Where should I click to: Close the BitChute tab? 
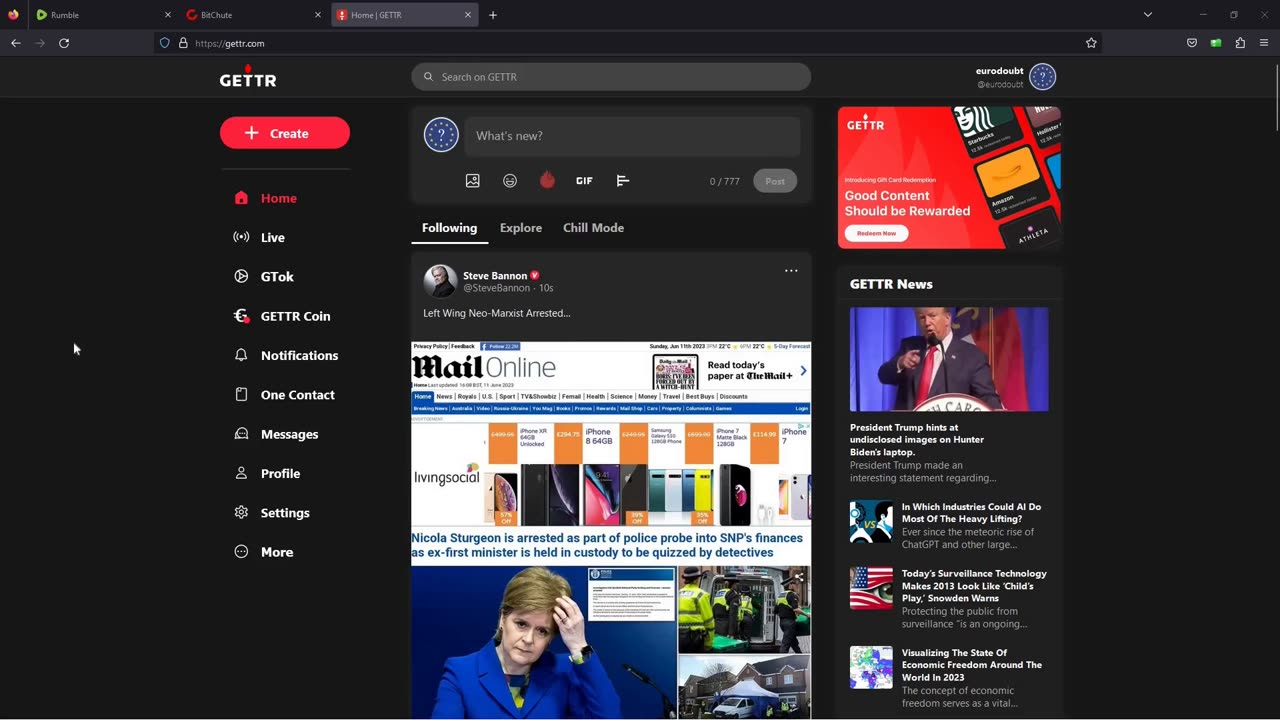318,15
